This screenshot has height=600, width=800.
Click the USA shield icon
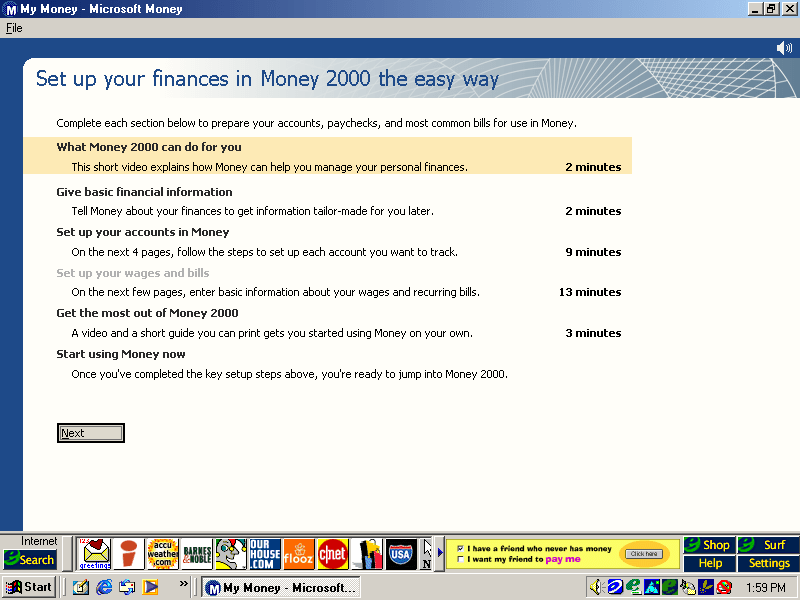(x=401, y=553)
